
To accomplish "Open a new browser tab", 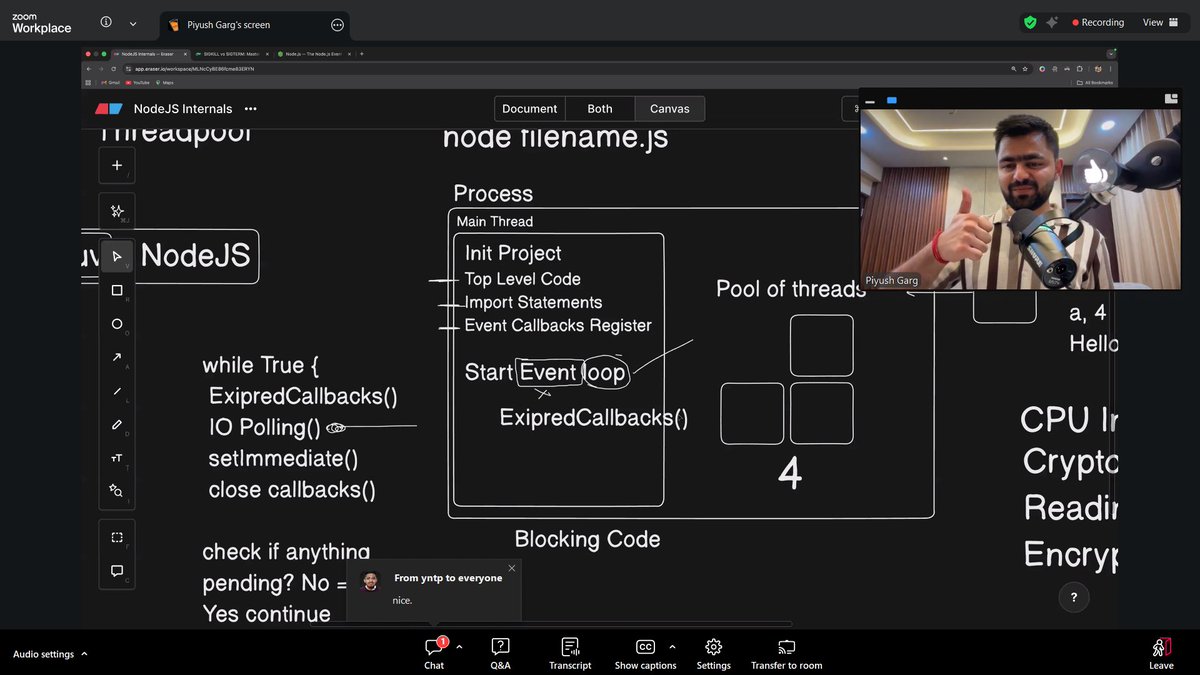I will pyautogui.click(x=361, y=54).
